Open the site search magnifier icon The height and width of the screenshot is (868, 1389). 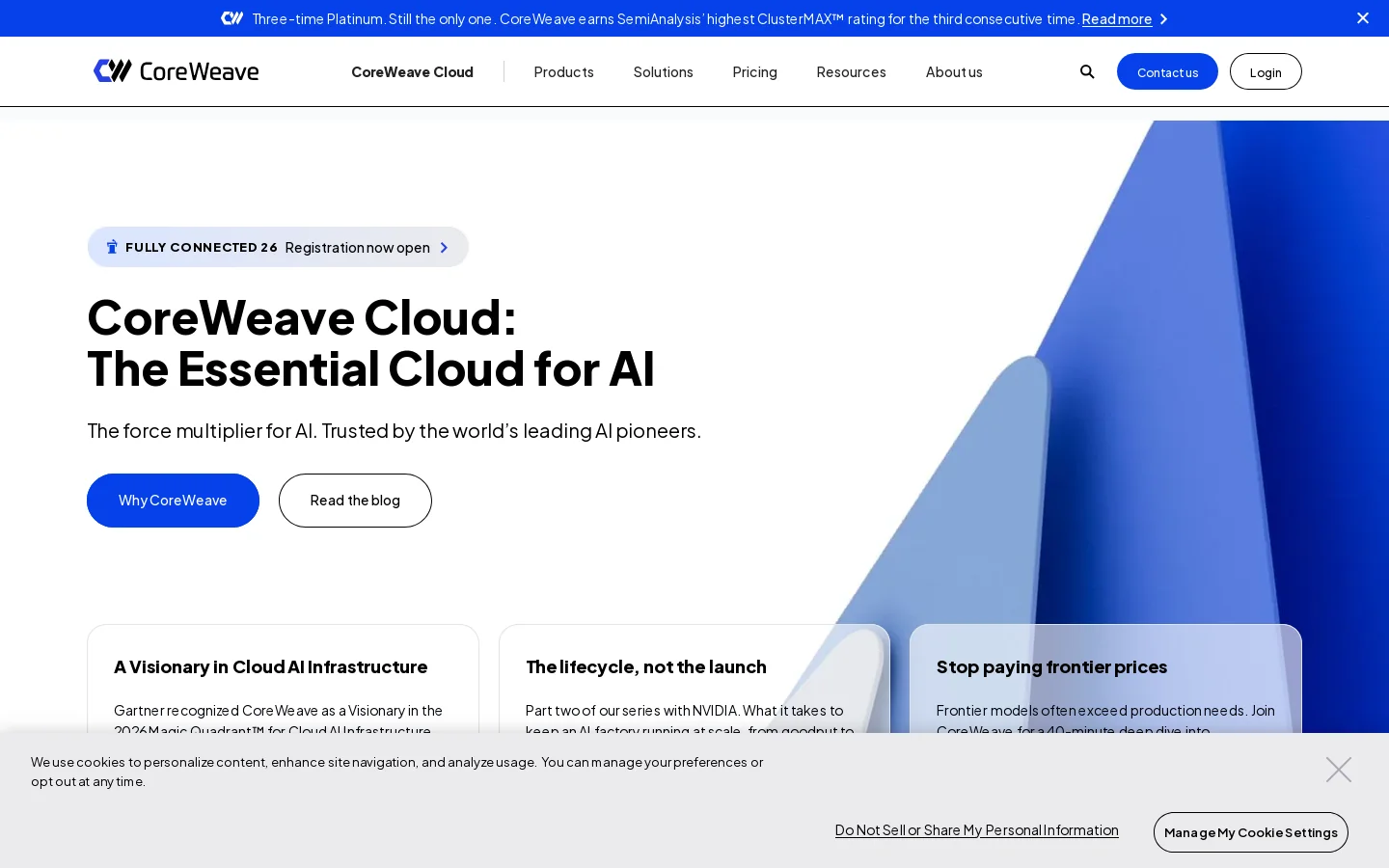click(x=1087, y=71)
